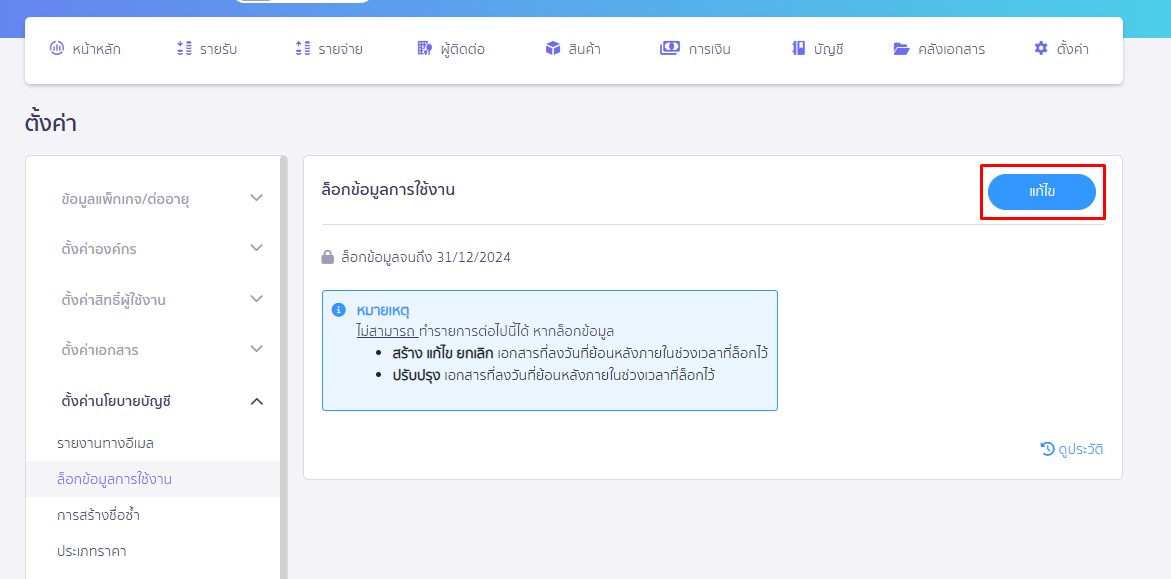The height and width of the screenshot is (579, 1171).
Task: Select ตั้งค่านโยบายบัญชี section label
Action: tap(117, 400)
